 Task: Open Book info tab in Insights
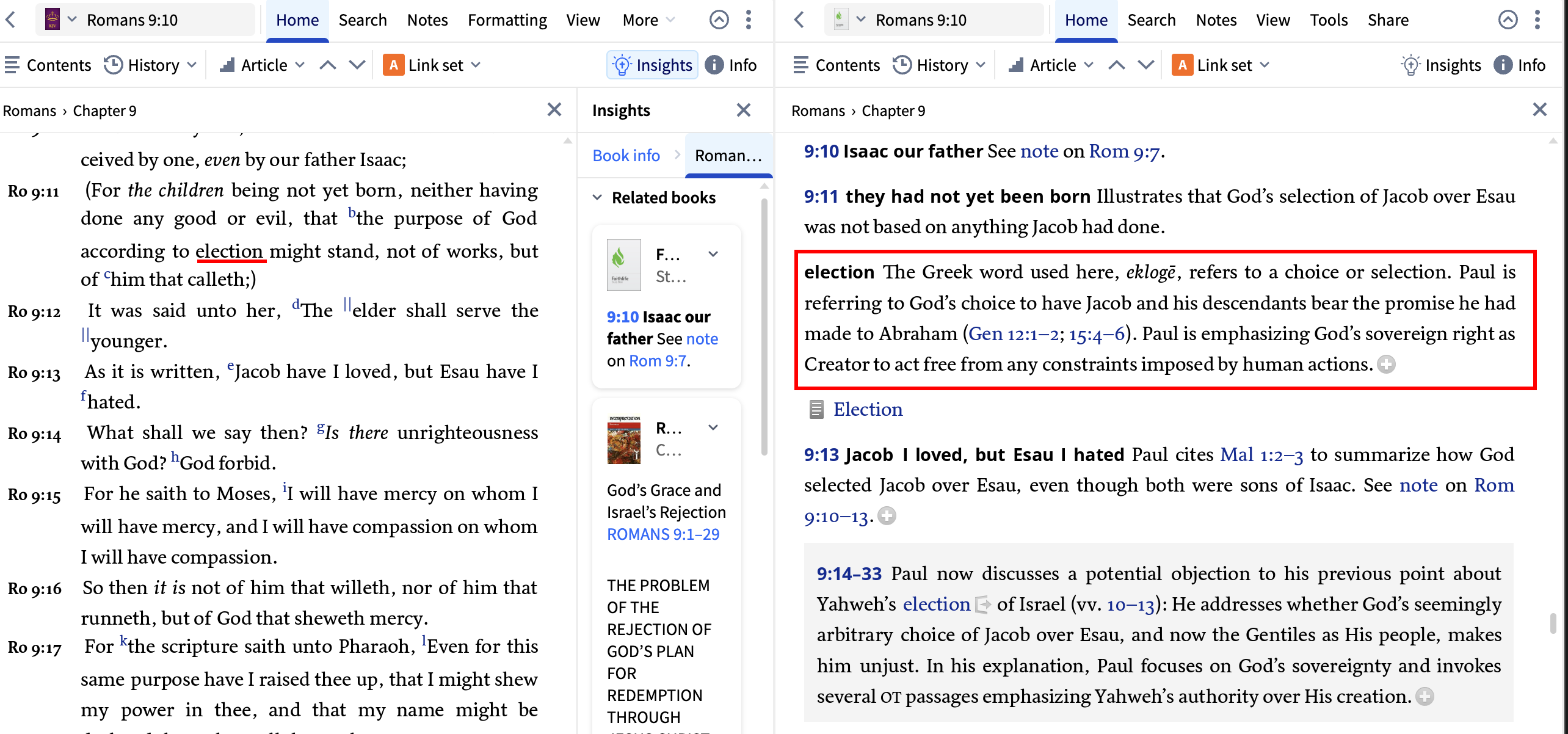[x=626, y=156]
